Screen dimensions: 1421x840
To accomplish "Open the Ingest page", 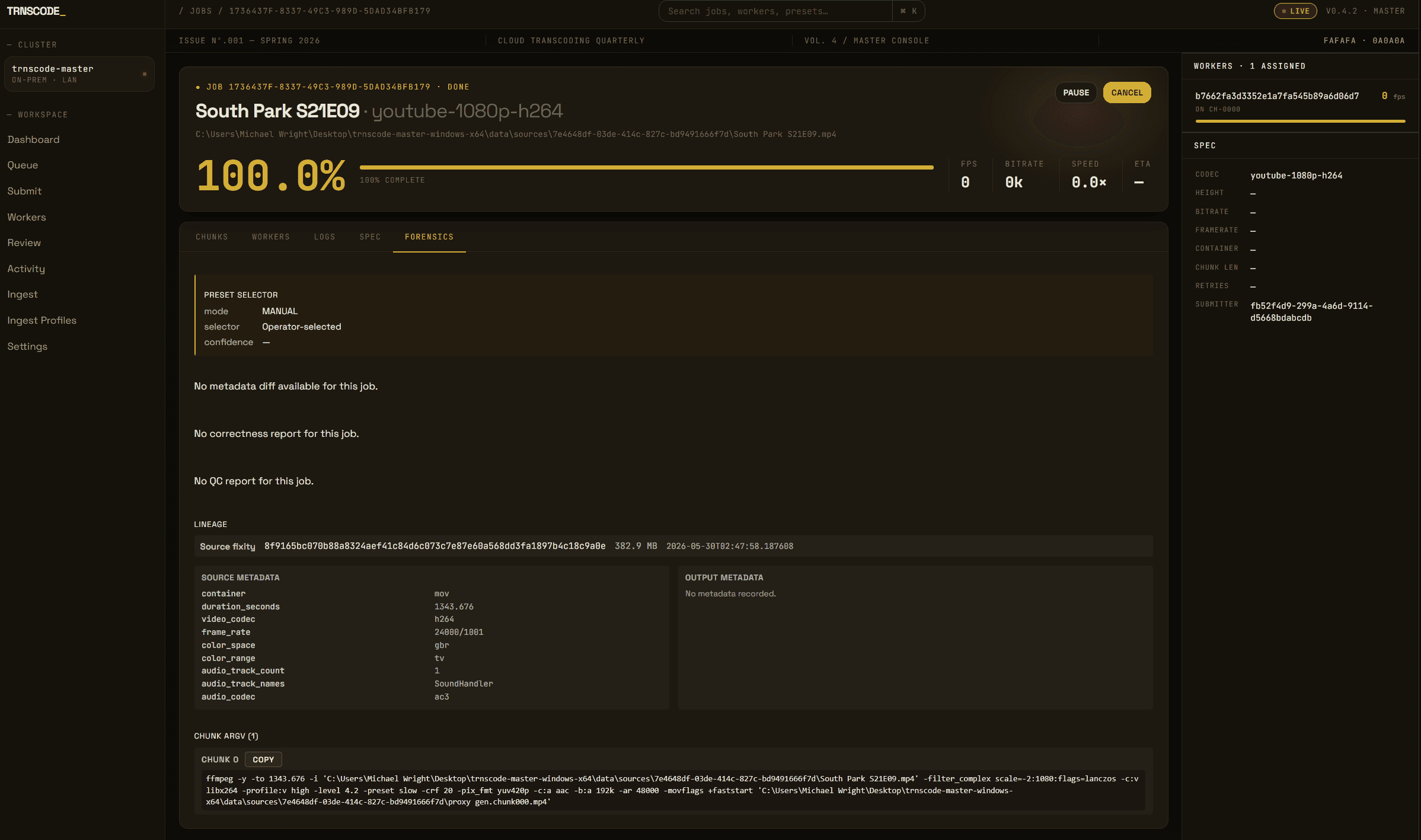I will (x=23, y=294).
